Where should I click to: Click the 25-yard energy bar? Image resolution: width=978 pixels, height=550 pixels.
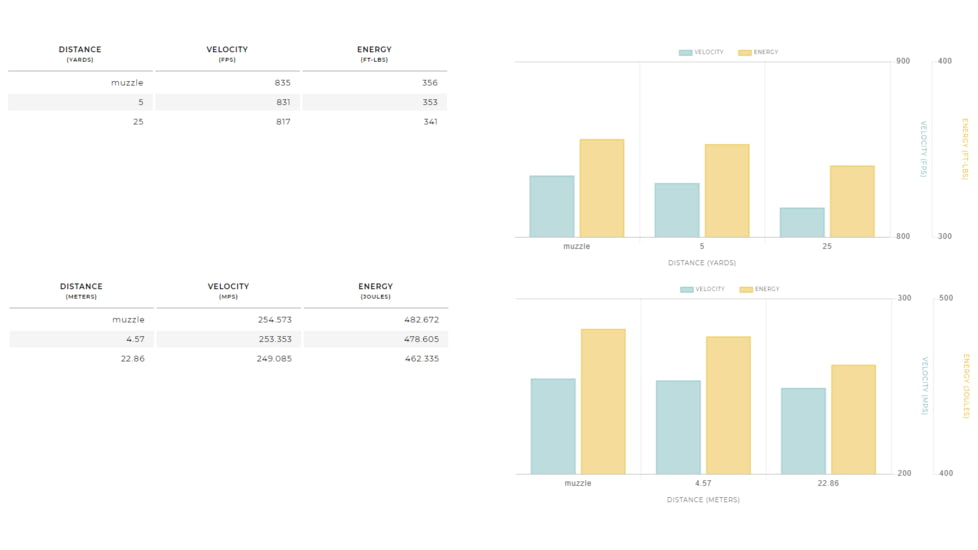tap(852, 201)
